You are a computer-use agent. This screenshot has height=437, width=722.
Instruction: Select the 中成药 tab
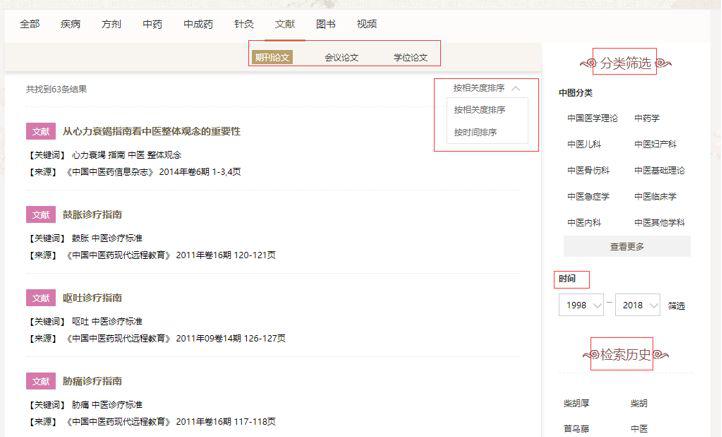tap(198, 23)
